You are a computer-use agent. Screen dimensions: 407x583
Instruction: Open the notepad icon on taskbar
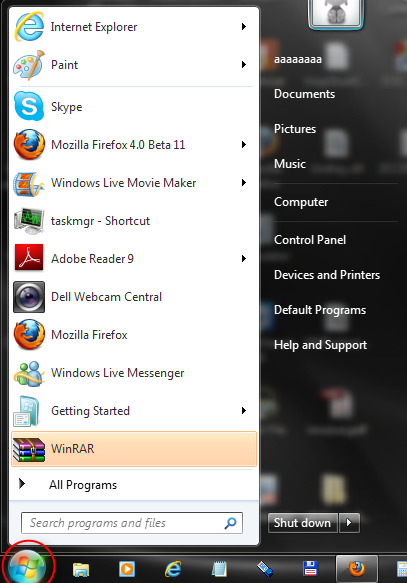click(x=219, y=569)
